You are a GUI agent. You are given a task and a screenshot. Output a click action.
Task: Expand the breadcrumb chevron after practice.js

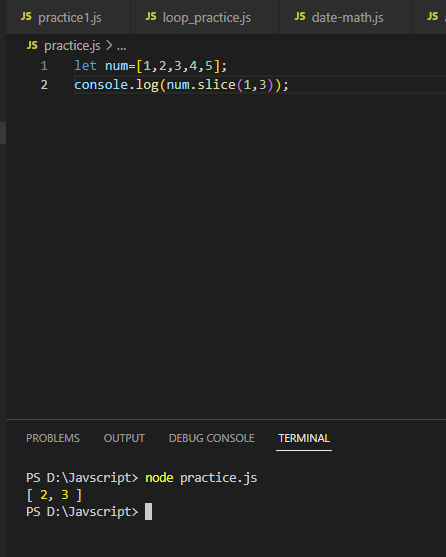109,45
